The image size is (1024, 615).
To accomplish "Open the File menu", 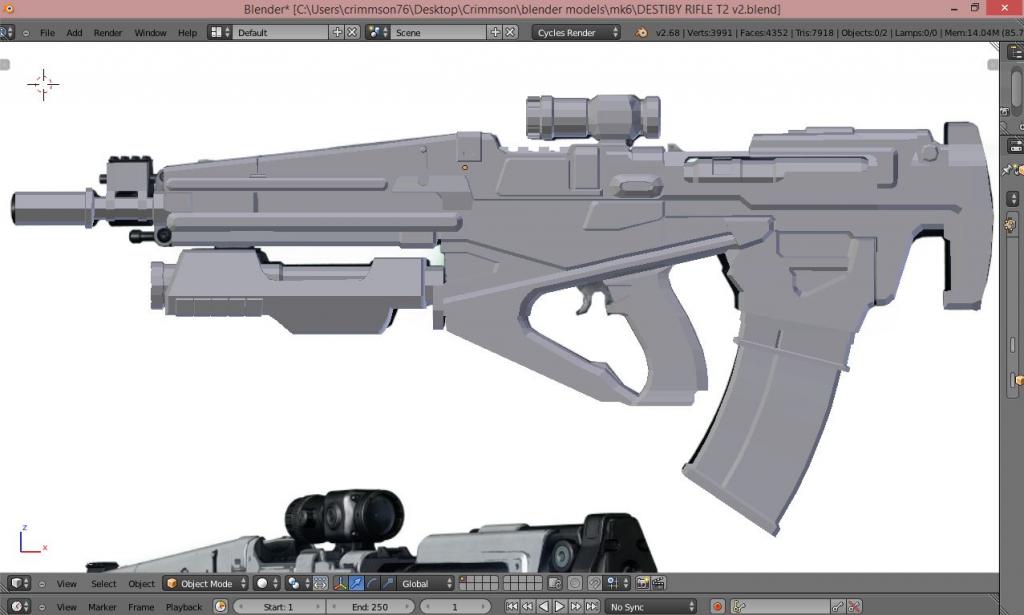I will [x=47, y=33].
